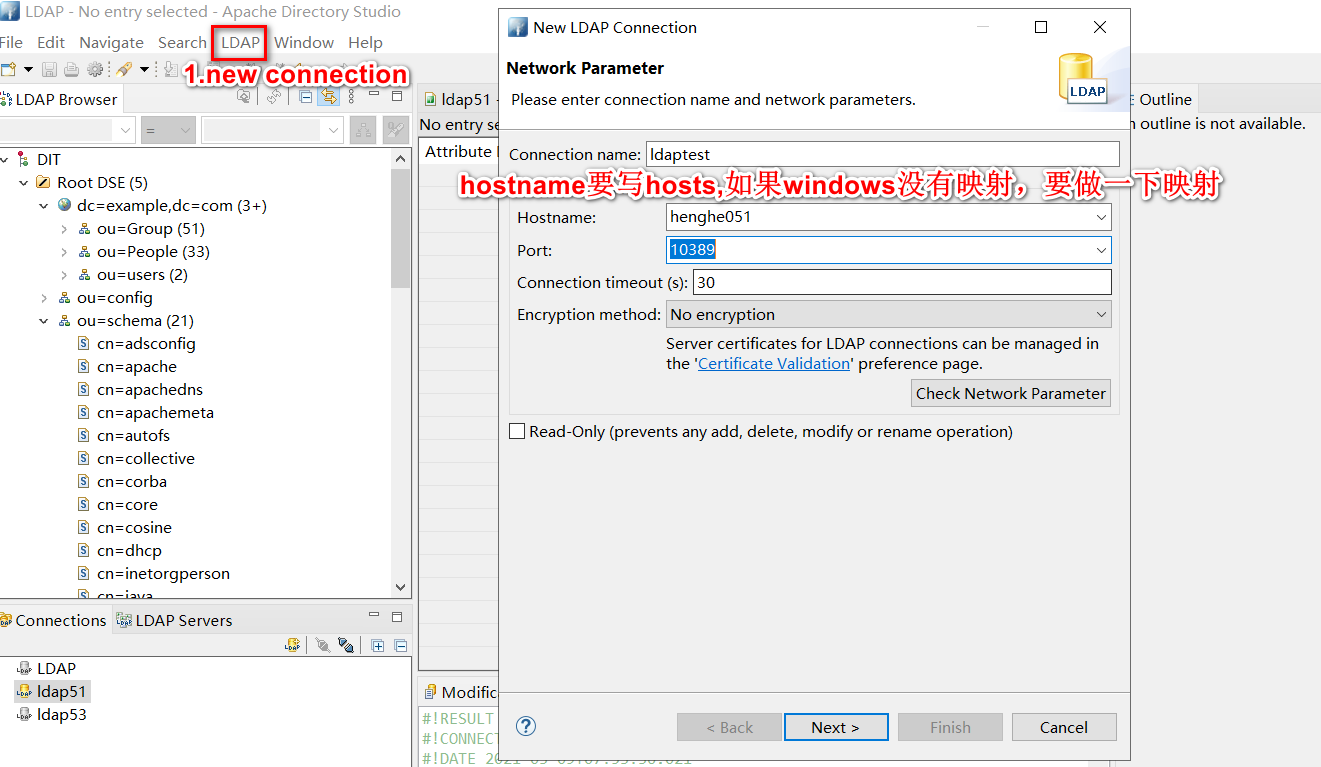The width and height of the screenshot is (1321, 767).
Task: Open Preferences using the gear icon
Action: [x=93, y=68]
